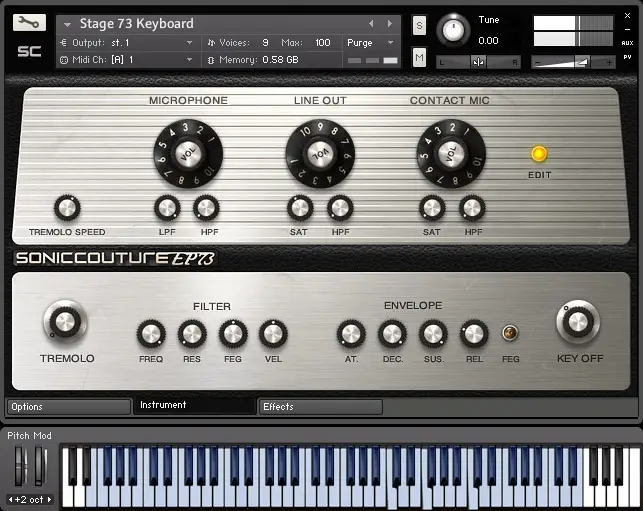Image resolution: width=643 pixels, height=511 pixels.
Task: Toggle the Solo S button
Action: pos(419,26)
